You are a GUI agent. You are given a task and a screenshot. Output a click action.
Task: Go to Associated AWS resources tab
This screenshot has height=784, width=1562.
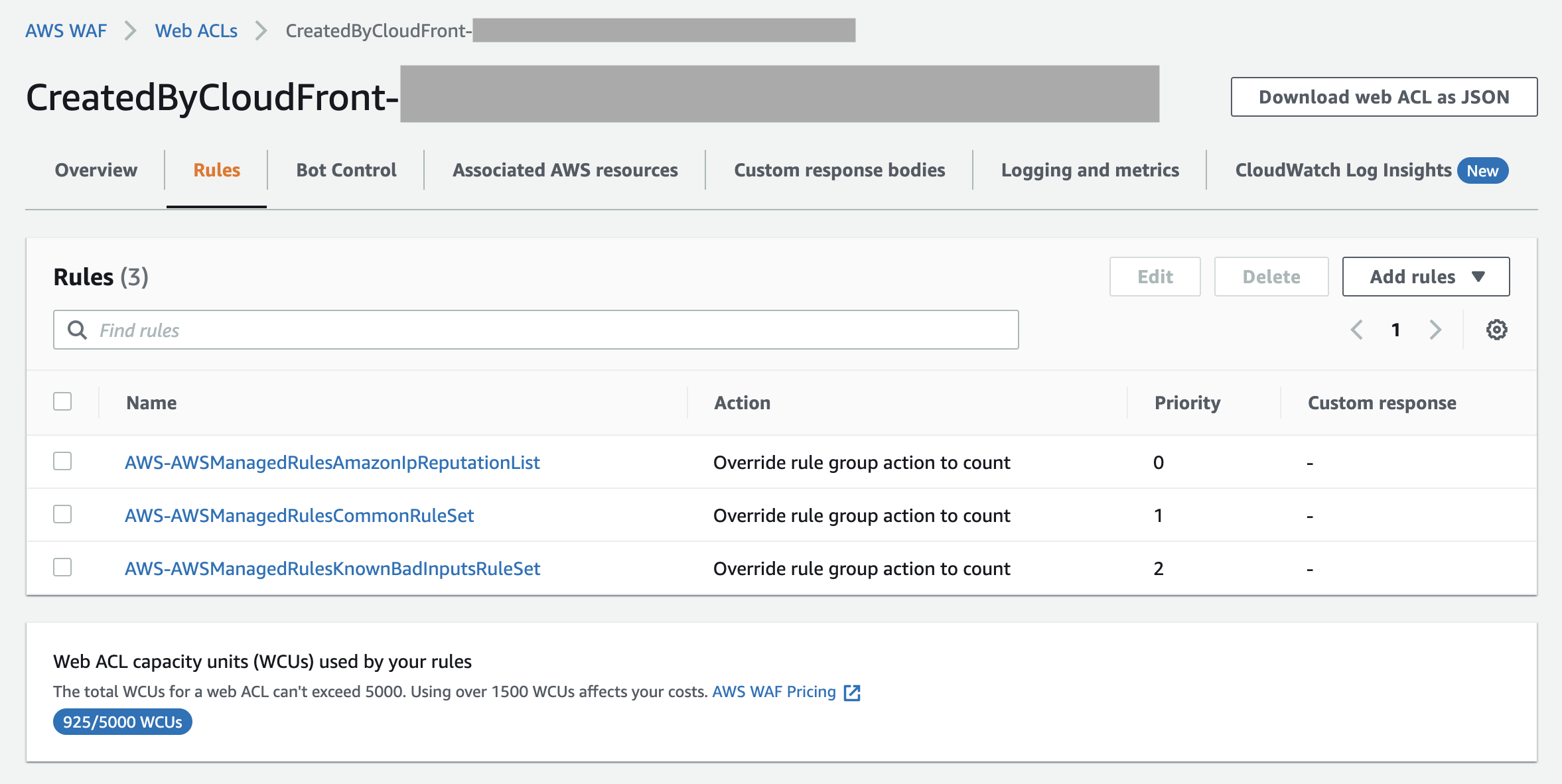pos(565,170)
